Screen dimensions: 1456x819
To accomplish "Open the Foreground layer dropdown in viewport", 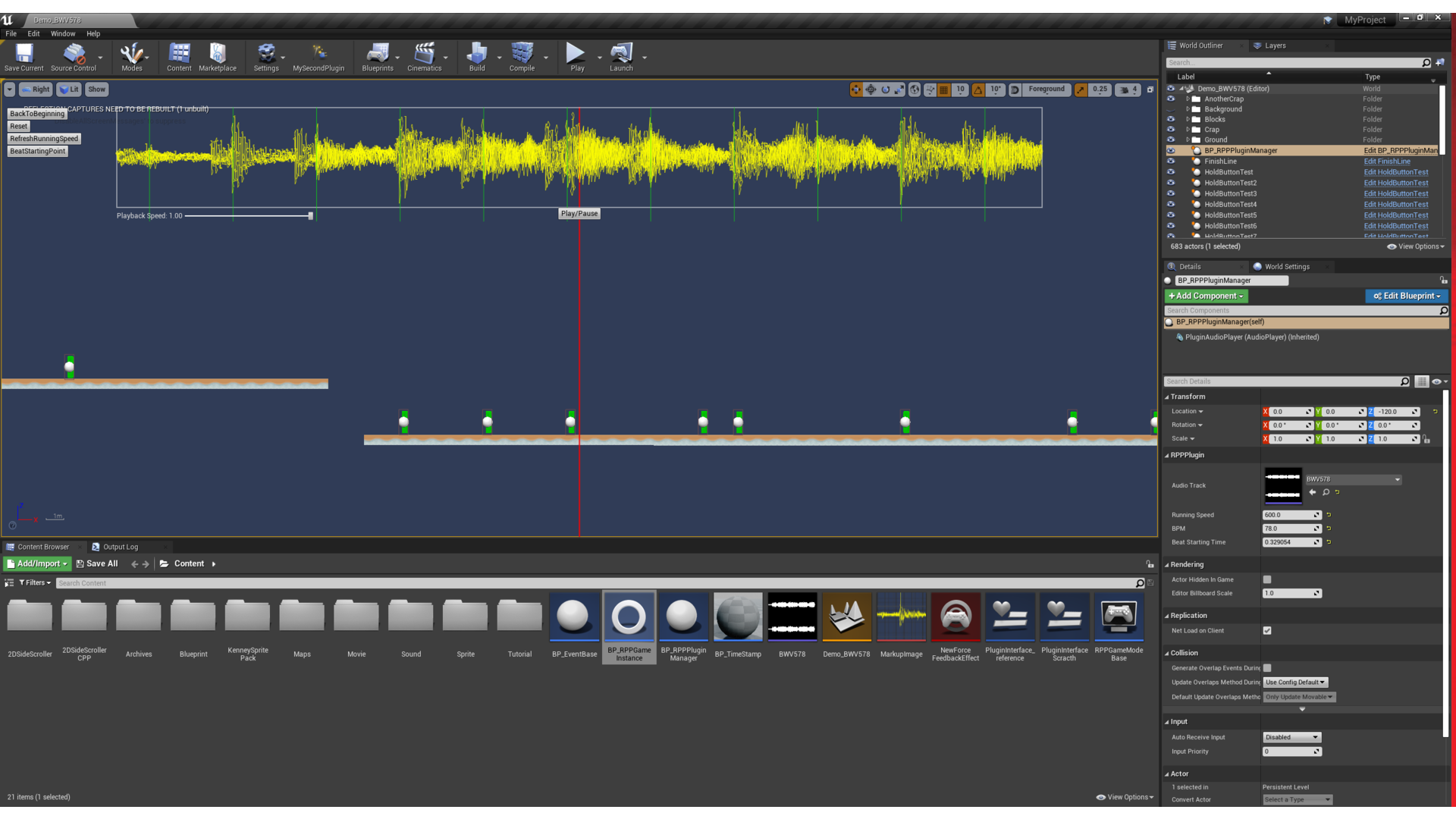I will pos(1046,89).
